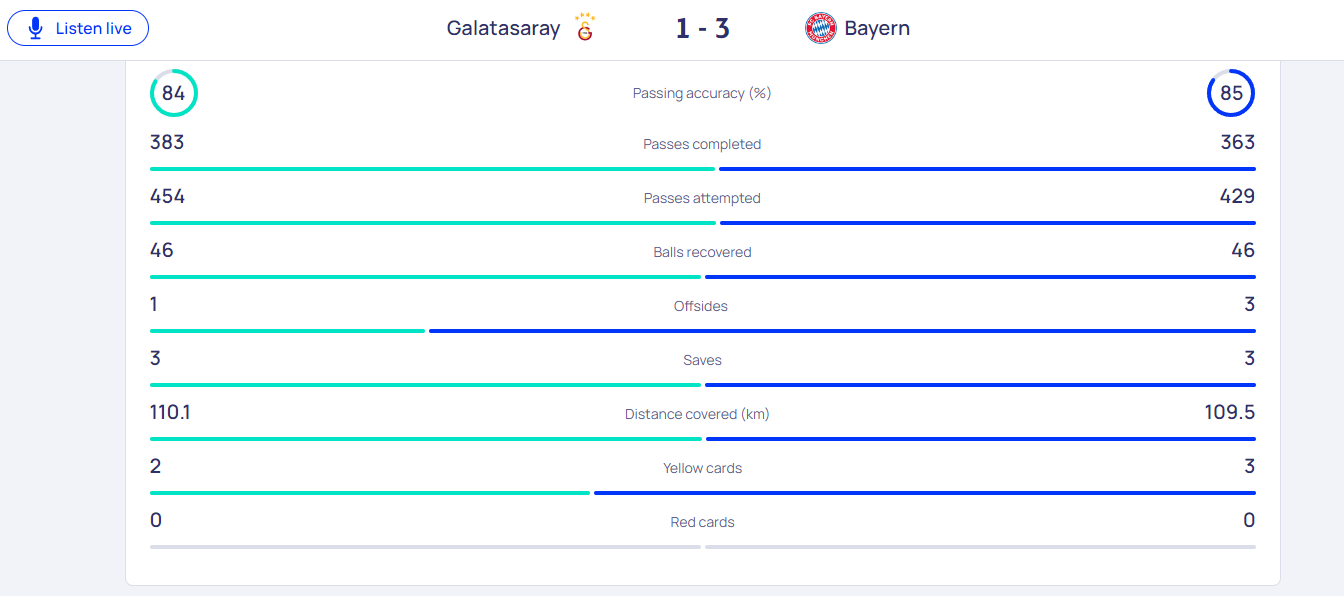The width and height of the screenshot is (1344, 596).
Task: Click the 1 - 3 match score
Action: click(x=702, y=28)
